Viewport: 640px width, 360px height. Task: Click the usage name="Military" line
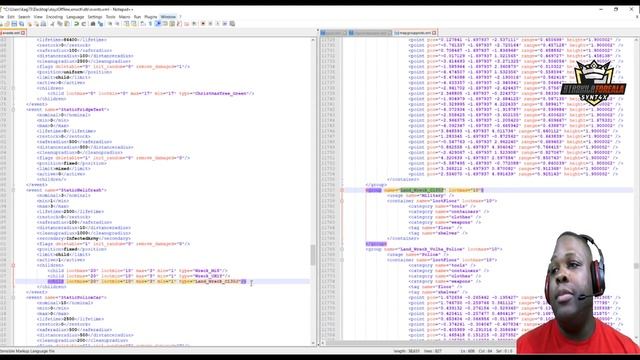click(419, 196)
